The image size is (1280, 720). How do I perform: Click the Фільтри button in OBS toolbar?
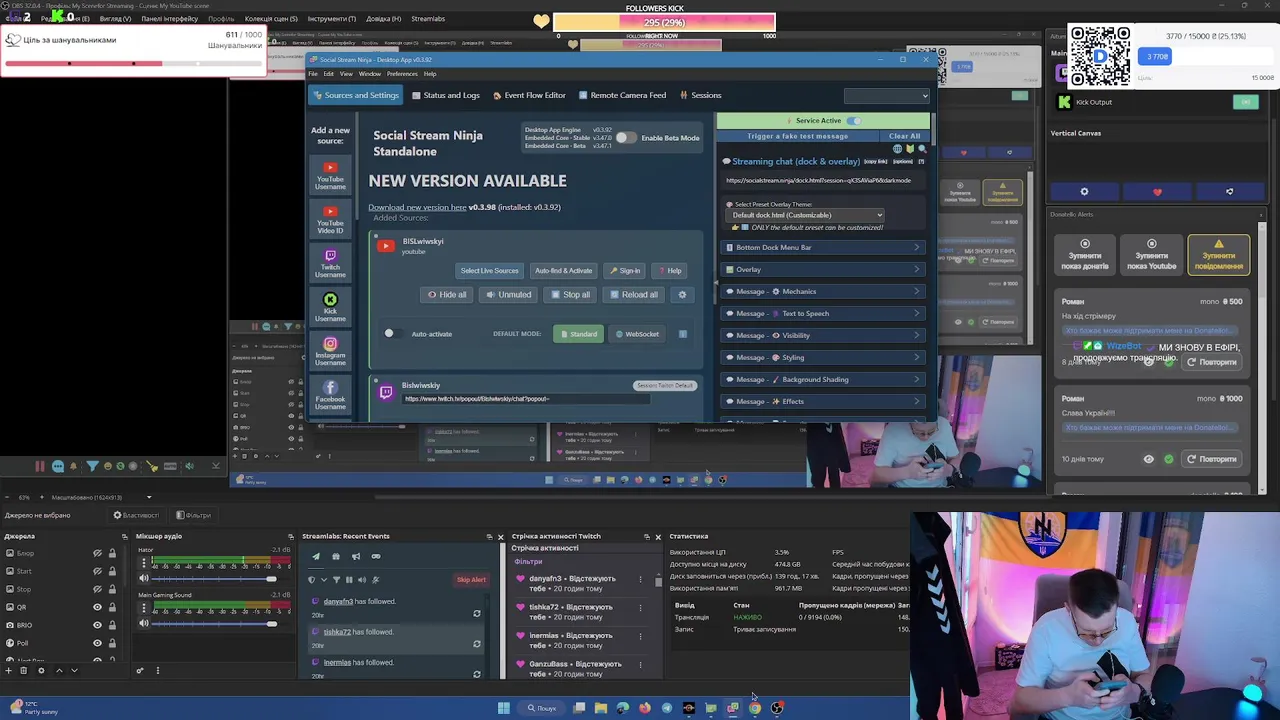pyautogui.click(x=194, y=515)
